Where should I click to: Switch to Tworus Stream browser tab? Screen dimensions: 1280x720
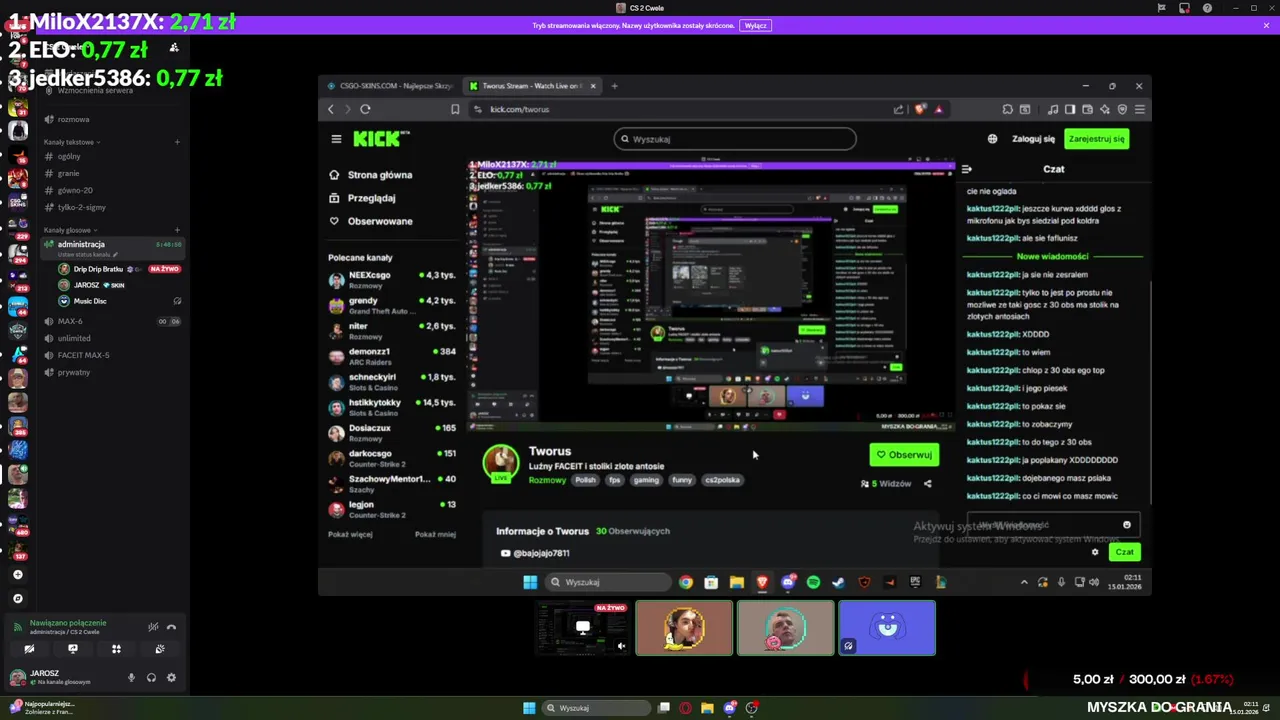533,86
